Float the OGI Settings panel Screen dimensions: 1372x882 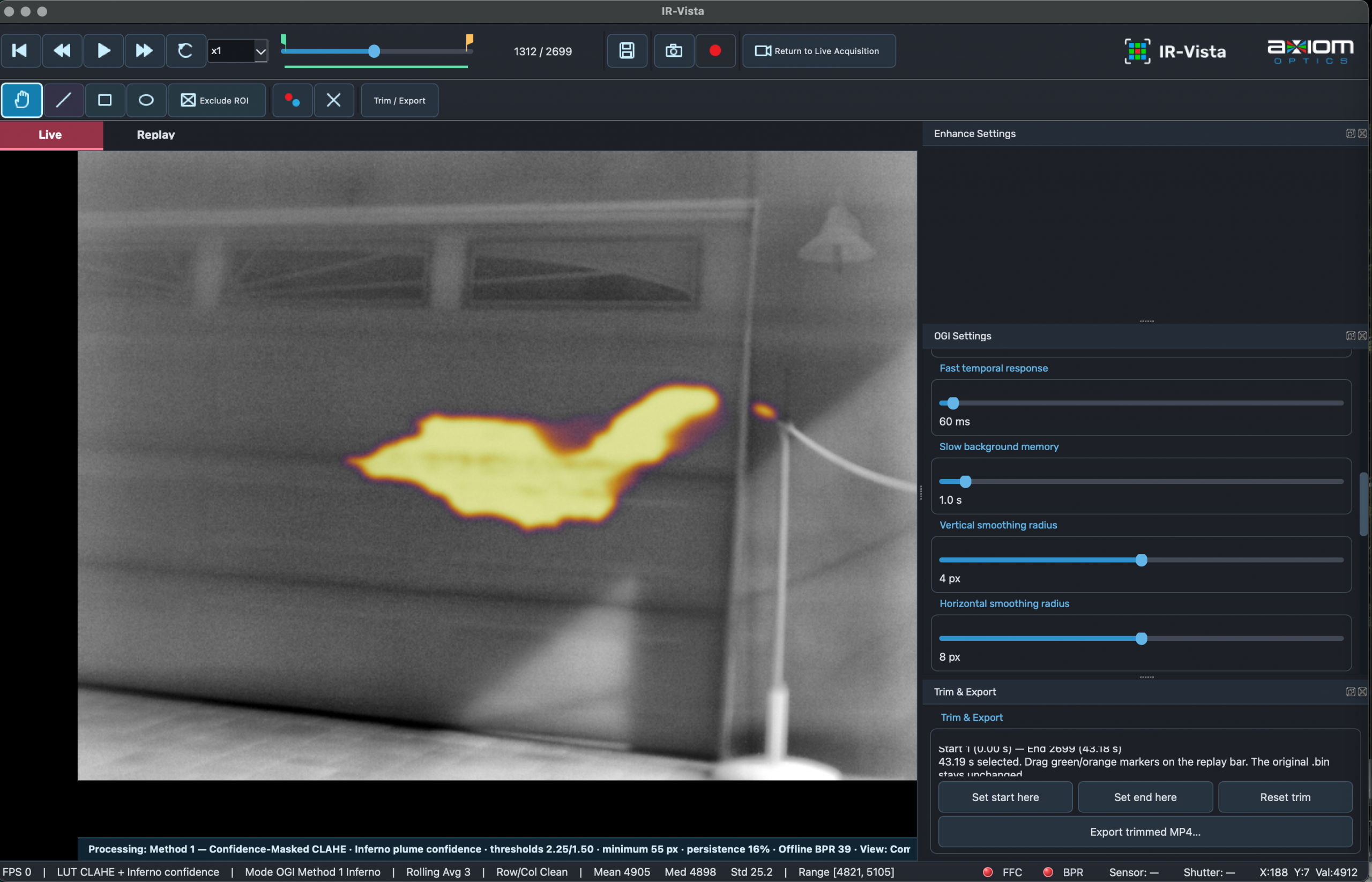pyautogui.click(x=1350, y=335)
